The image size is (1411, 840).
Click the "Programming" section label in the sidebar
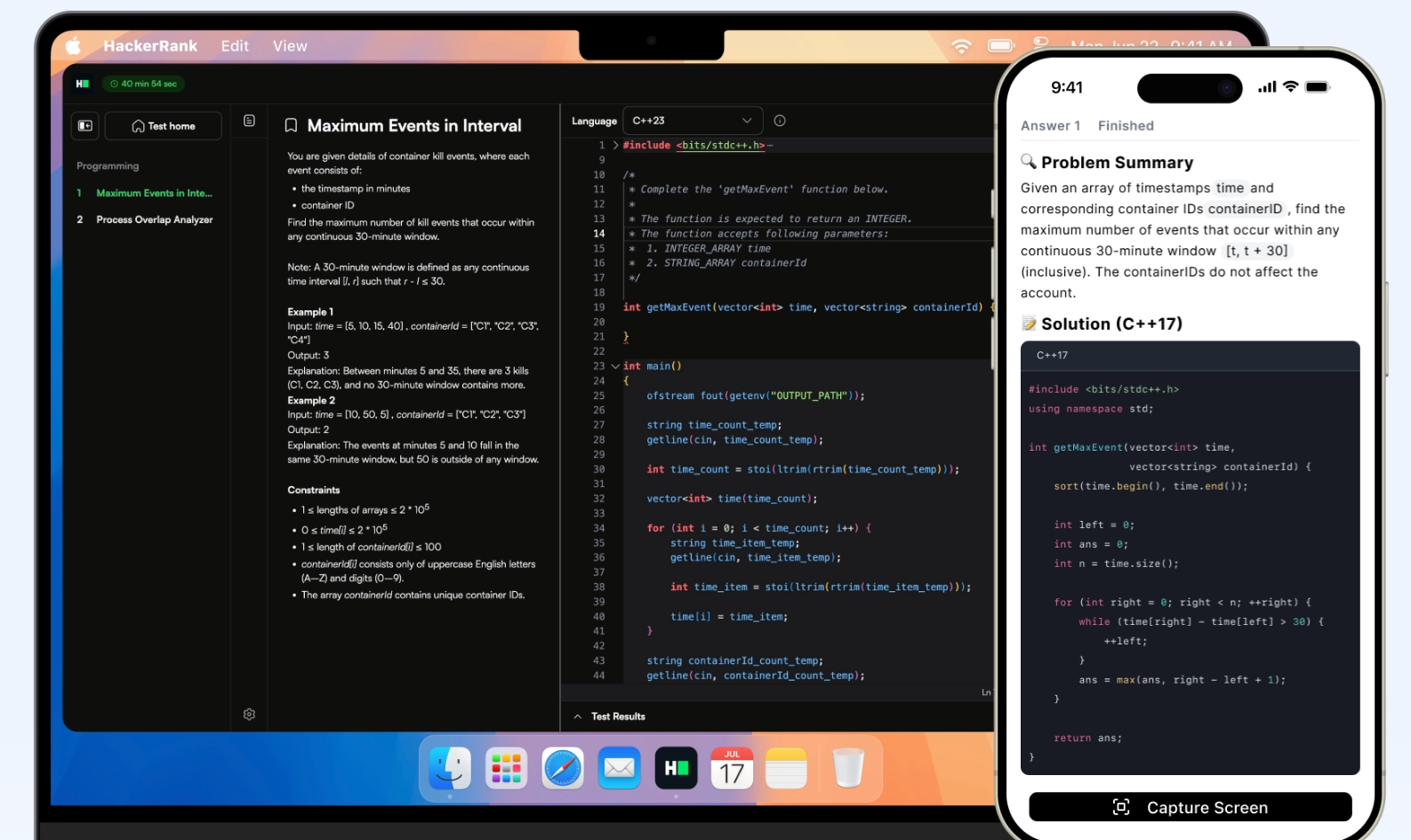click(x=108, y=166)
